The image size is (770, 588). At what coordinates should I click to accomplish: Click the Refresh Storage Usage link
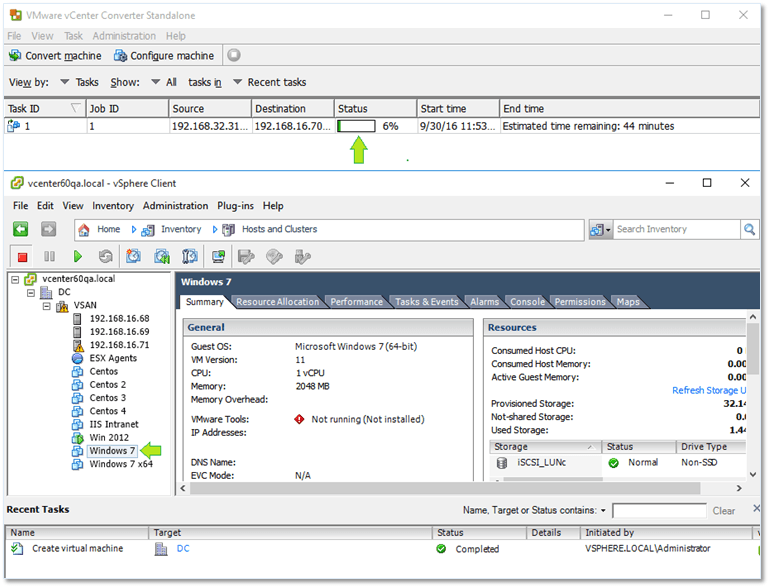(709, 391)
